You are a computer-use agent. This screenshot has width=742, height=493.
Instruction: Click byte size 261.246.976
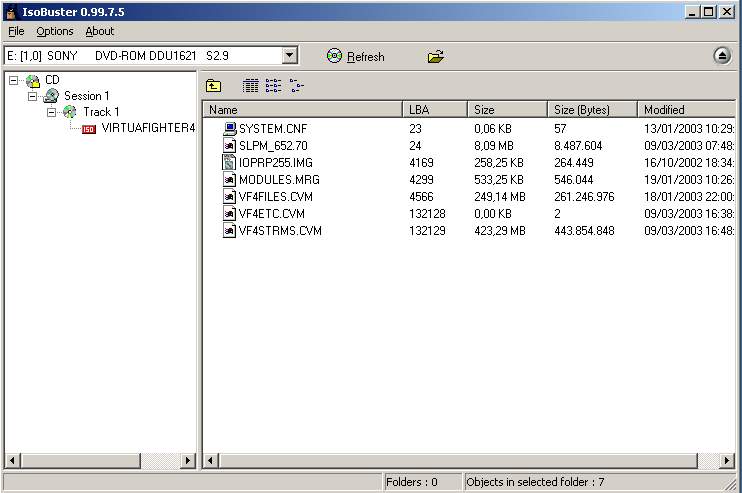click(x=584, y=197)
